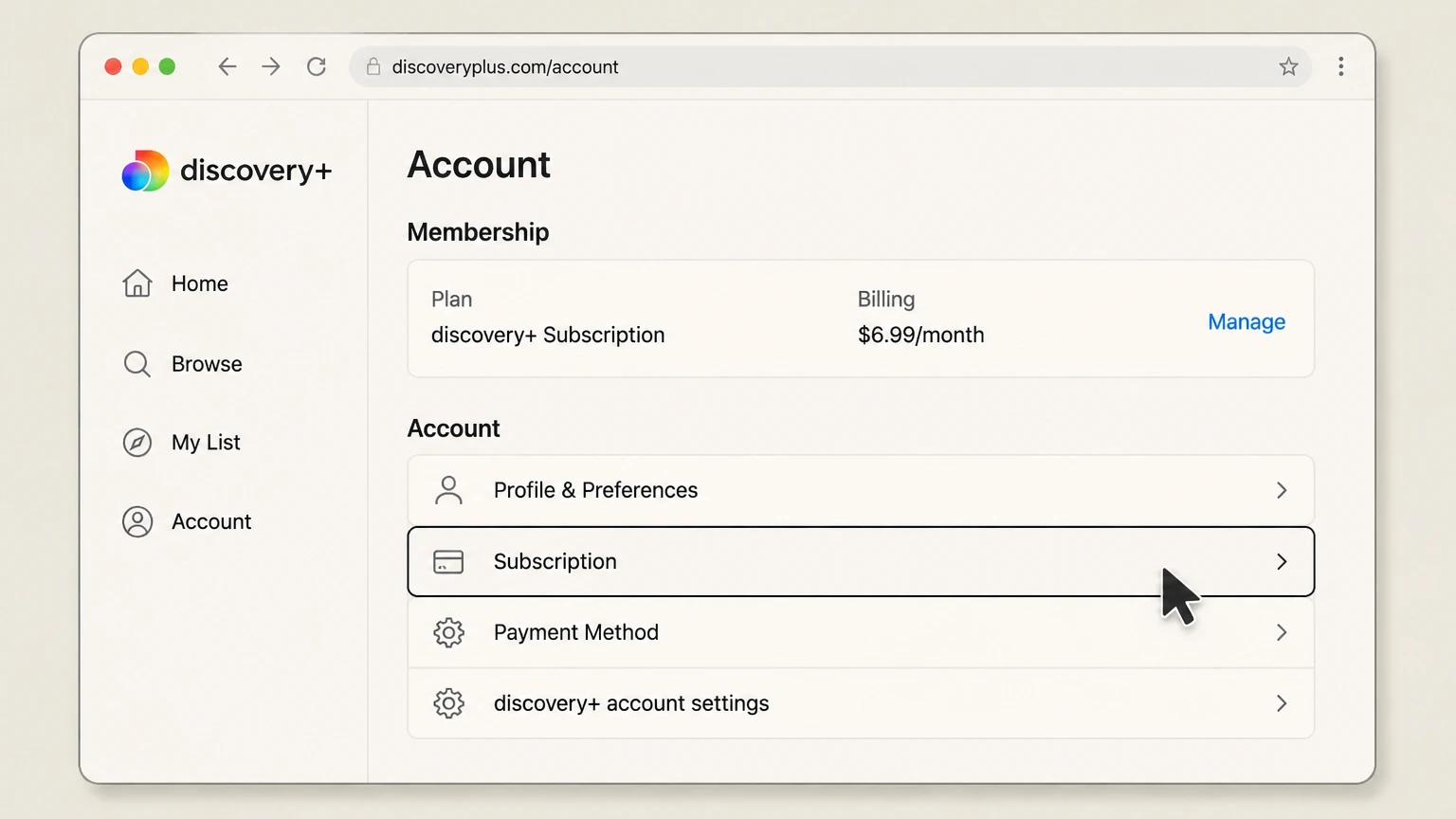Click the "$6.99/month" billing amount
The width and height of the screenshot is (1456, 819).
click(x=920, y=336)
